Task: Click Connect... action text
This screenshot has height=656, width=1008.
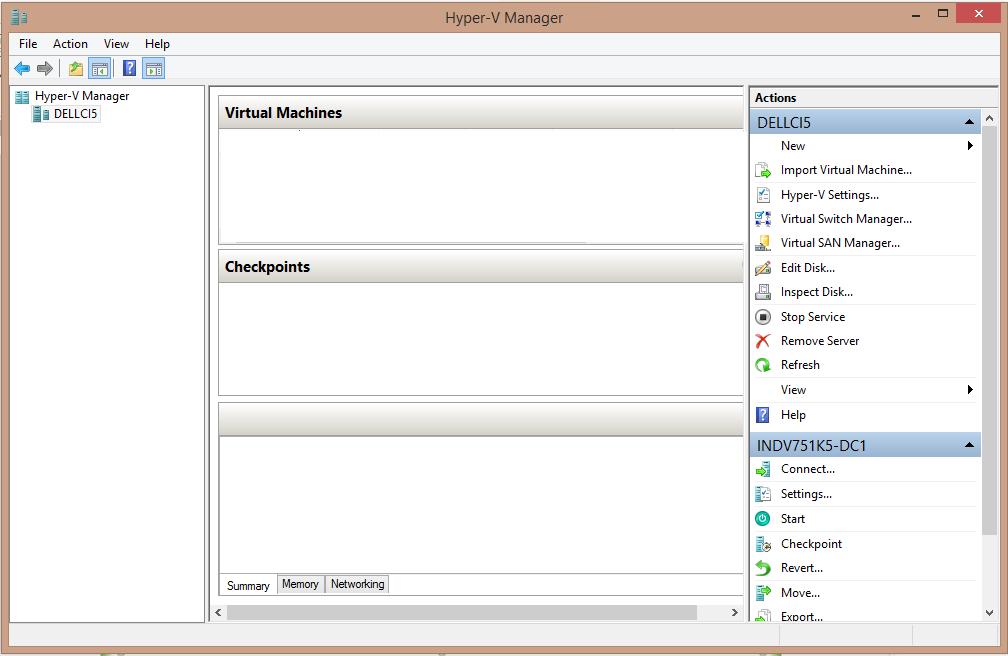Action: (x=807, y=469)
